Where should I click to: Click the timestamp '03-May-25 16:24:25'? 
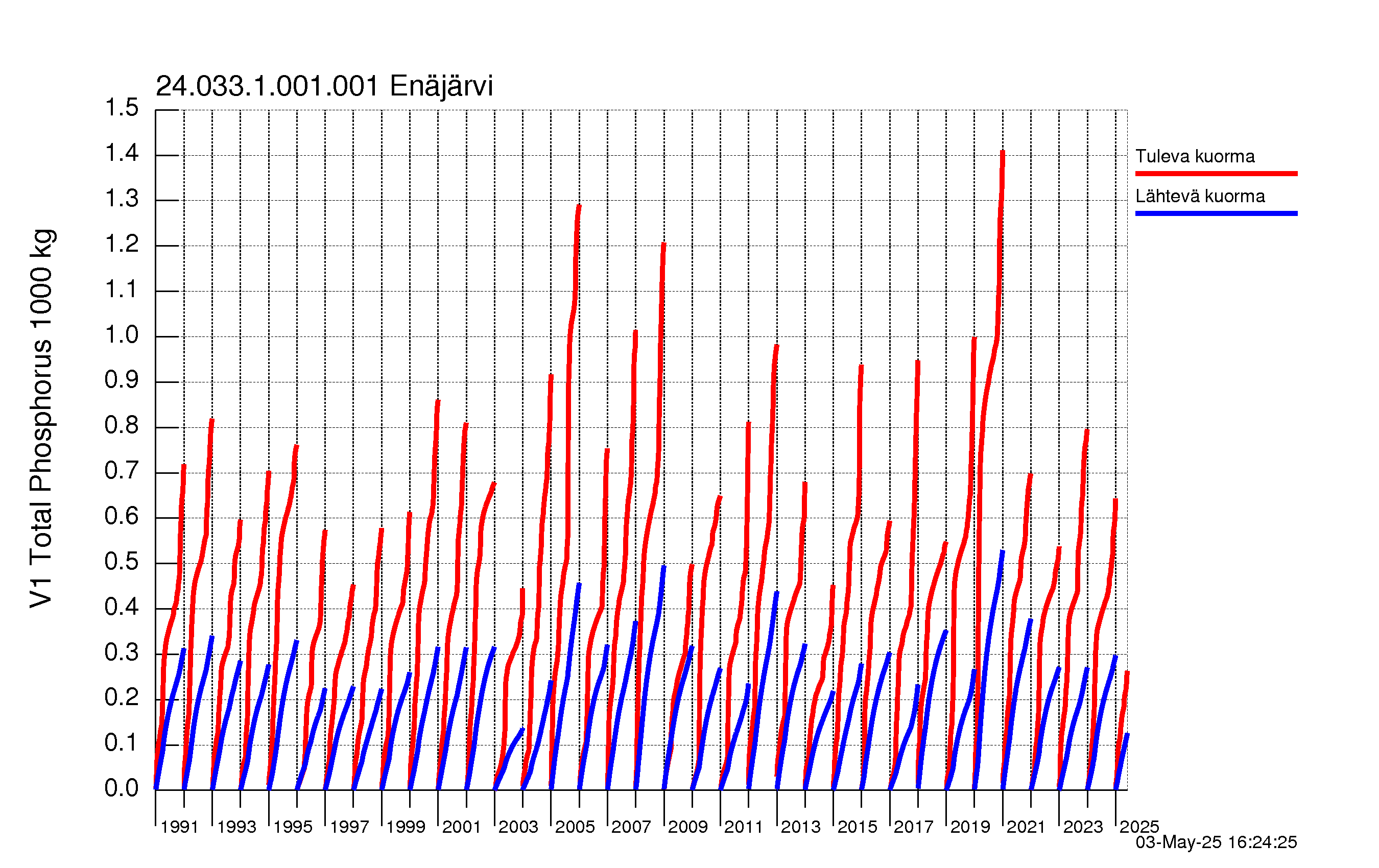coord(1216,842)
